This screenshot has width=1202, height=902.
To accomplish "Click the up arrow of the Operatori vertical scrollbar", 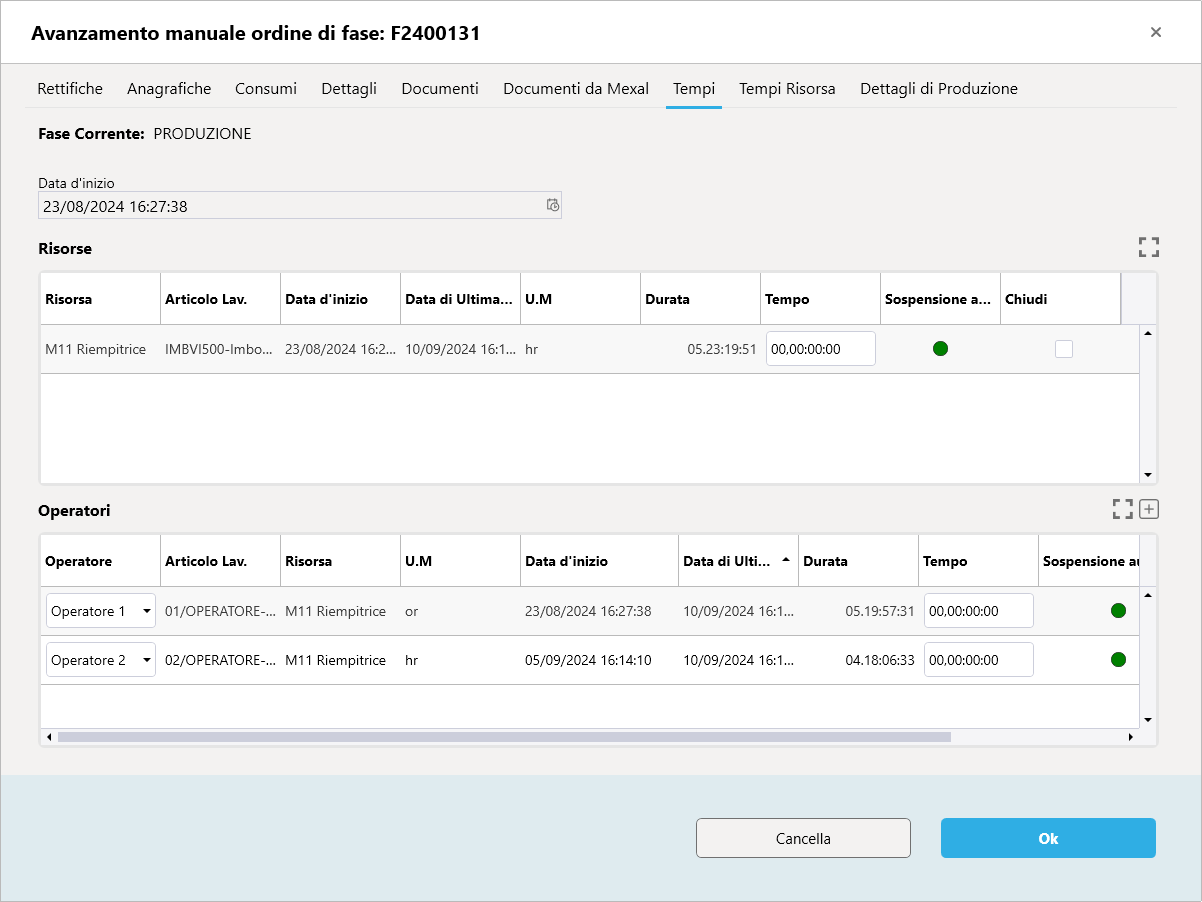I will [x=1148, y=595].
